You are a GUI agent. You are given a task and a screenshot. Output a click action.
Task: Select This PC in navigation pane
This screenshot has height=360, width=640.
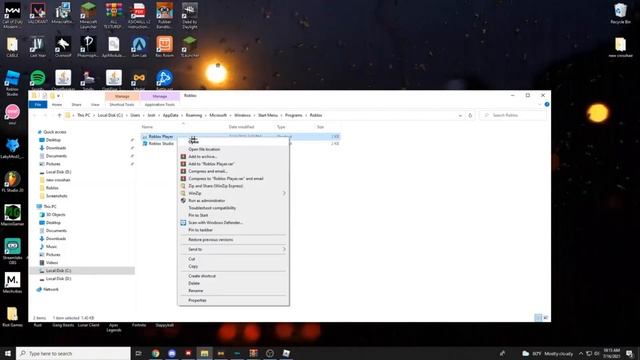click(49, 207)
